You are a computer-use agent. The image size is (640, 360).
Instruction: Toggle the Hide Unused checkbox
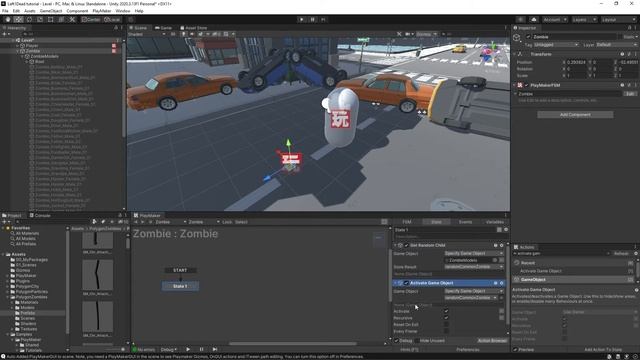pos(417,340)
